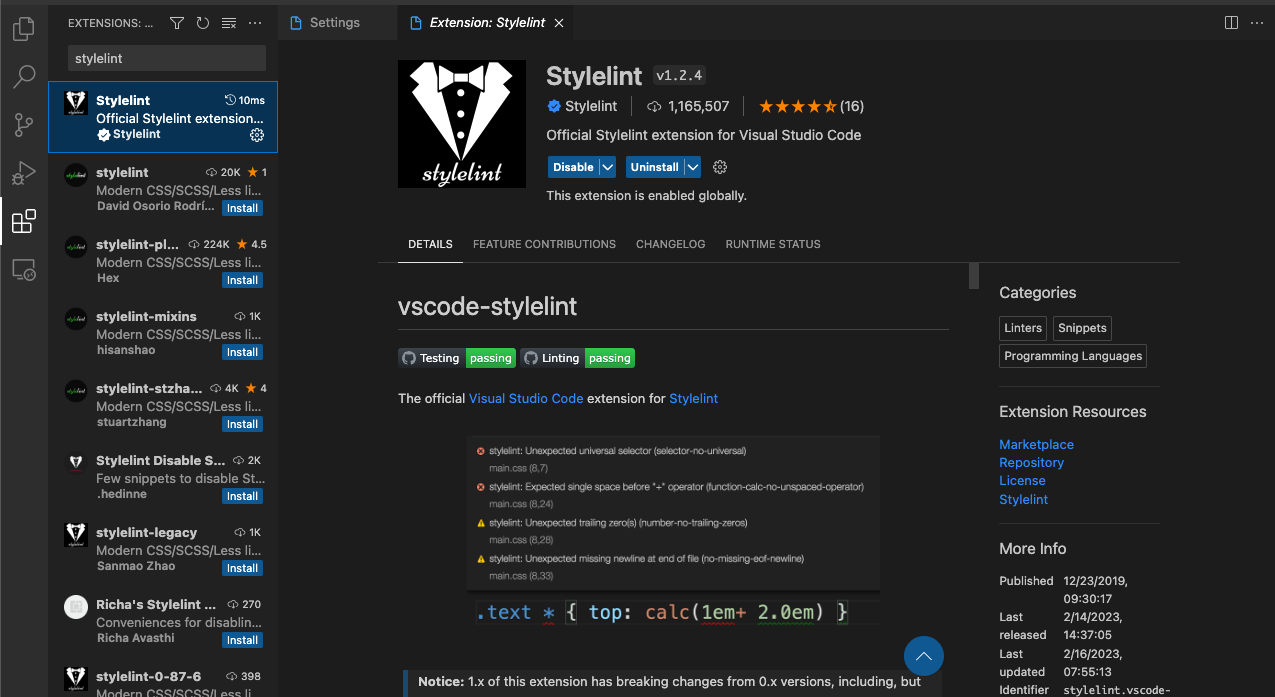Click the 1,165,507 install count

tap(689, 106)
